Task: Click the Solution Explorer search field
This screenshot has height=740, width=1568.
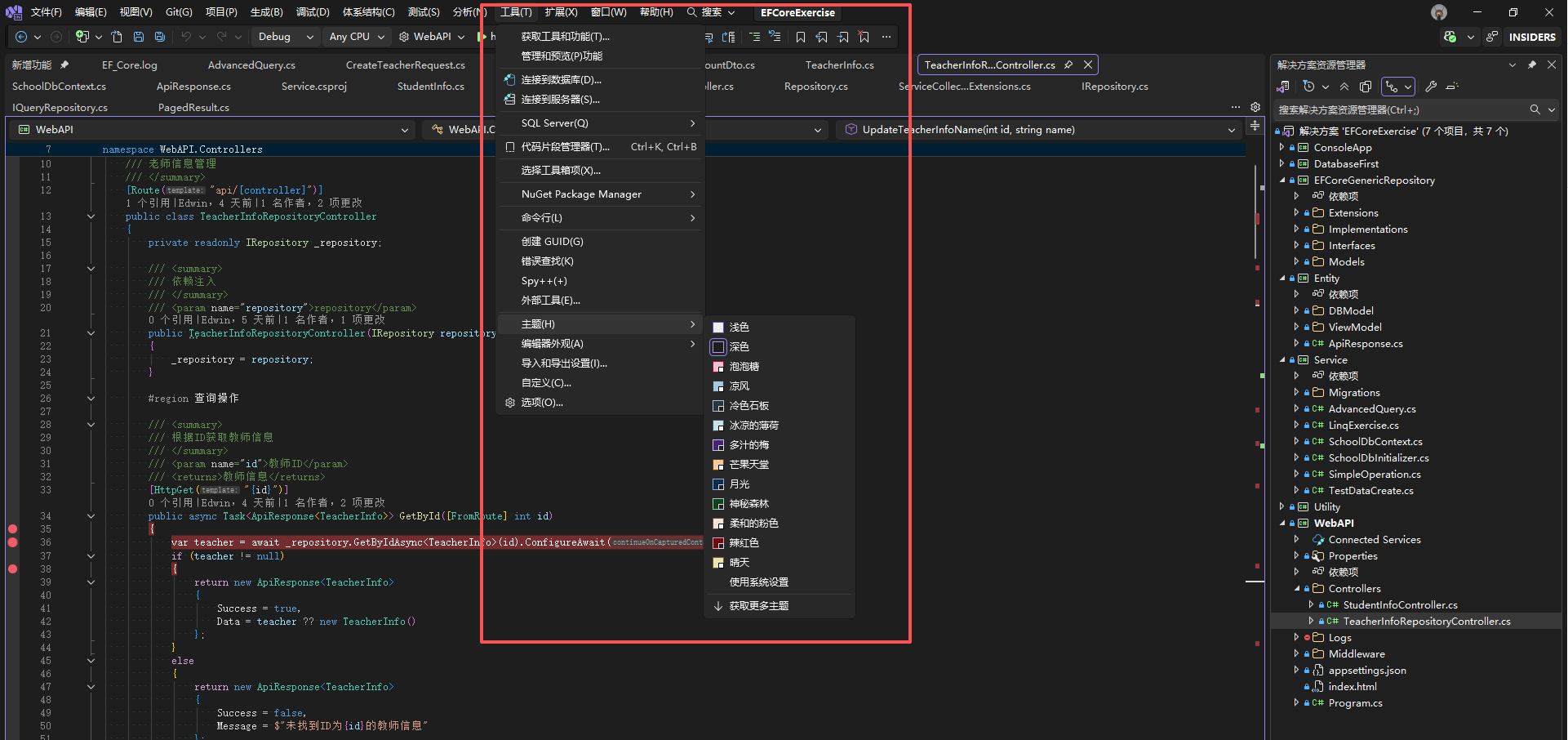Action: pos(1400,109)
